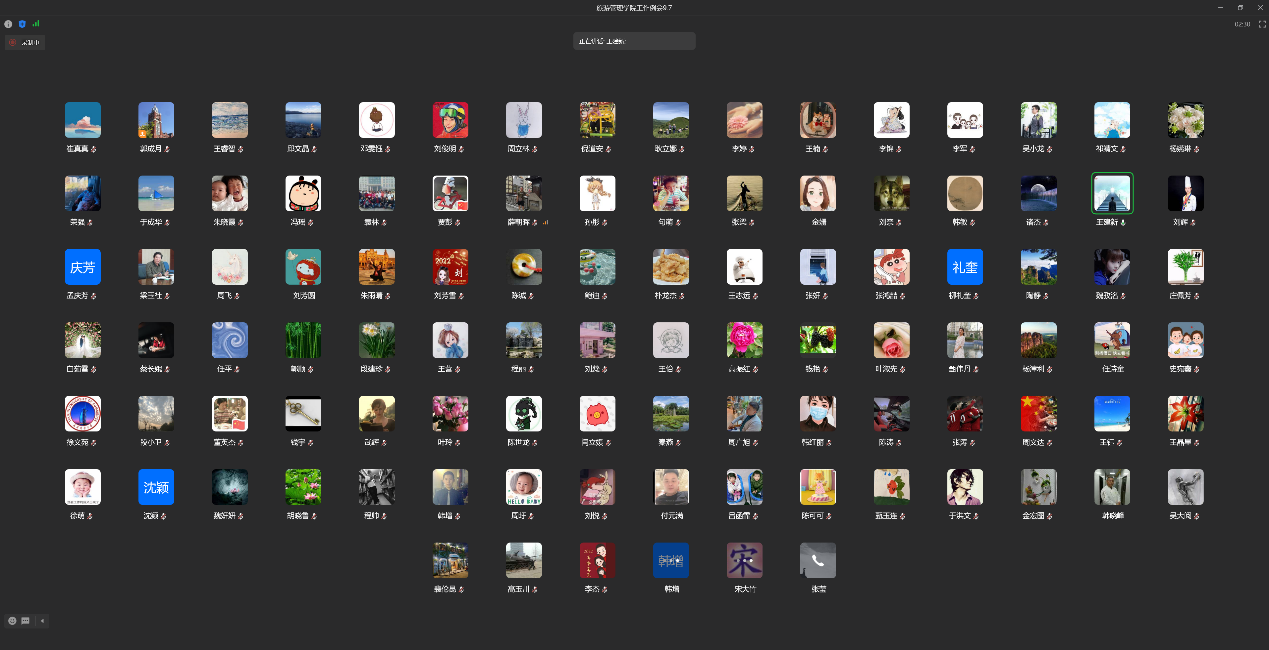1269x650 pixels.
Task: Enter full-screen mode using the corner icon
Action: point(1262,24)
